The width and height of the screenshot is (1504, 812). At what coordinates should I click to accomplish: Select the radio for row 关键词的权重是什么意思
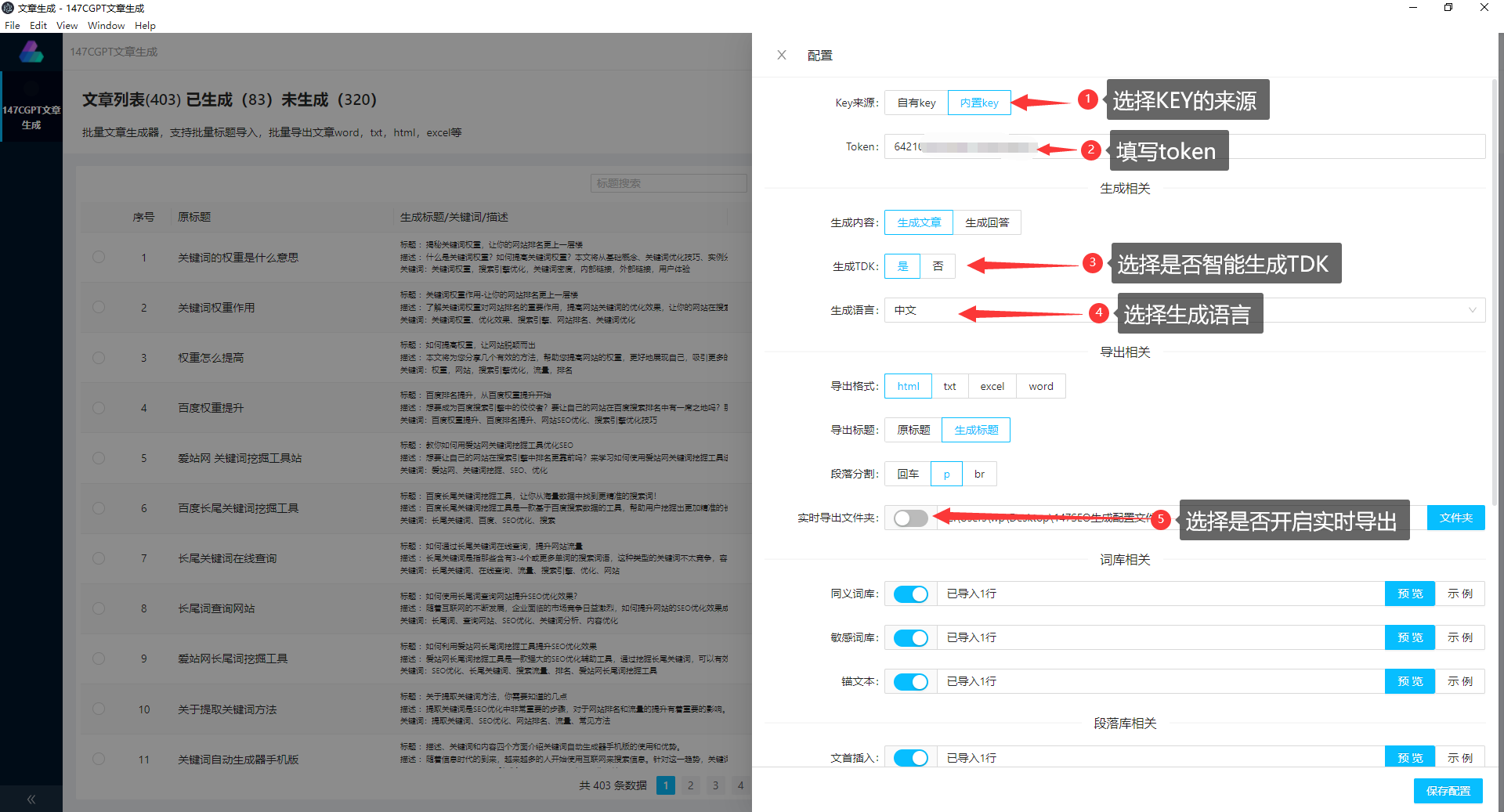99,257
